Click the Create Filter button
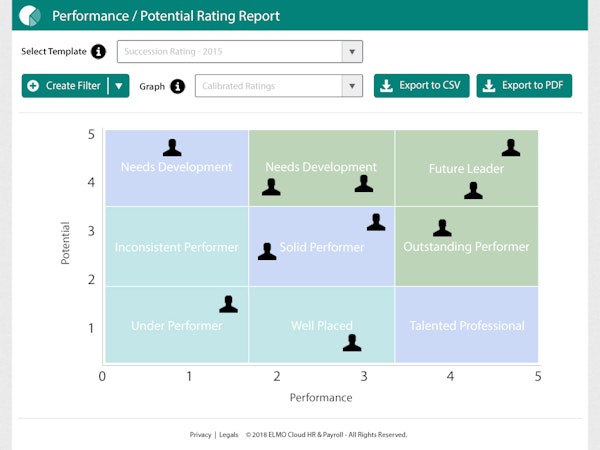Viewport: 600px width, 450px height. [x=65, y=86]
